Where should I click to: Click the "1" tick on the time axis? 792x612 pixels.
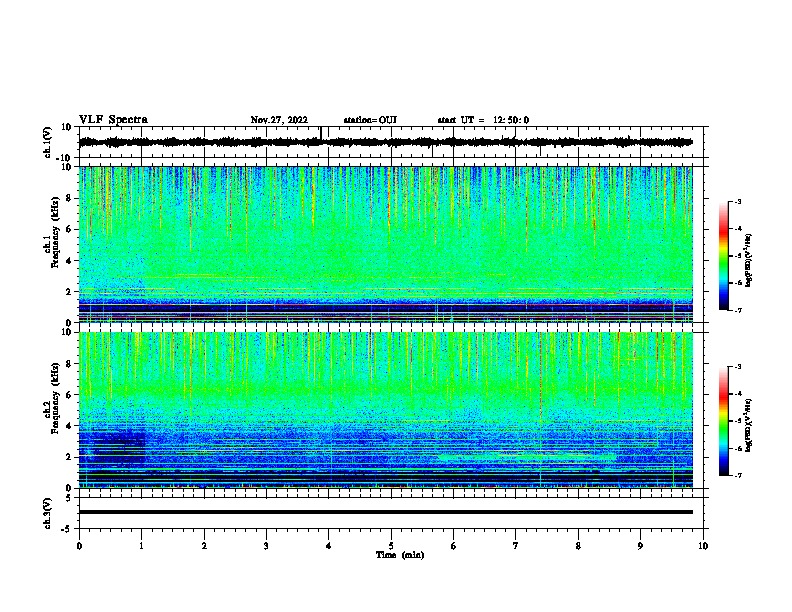[141, 546]
